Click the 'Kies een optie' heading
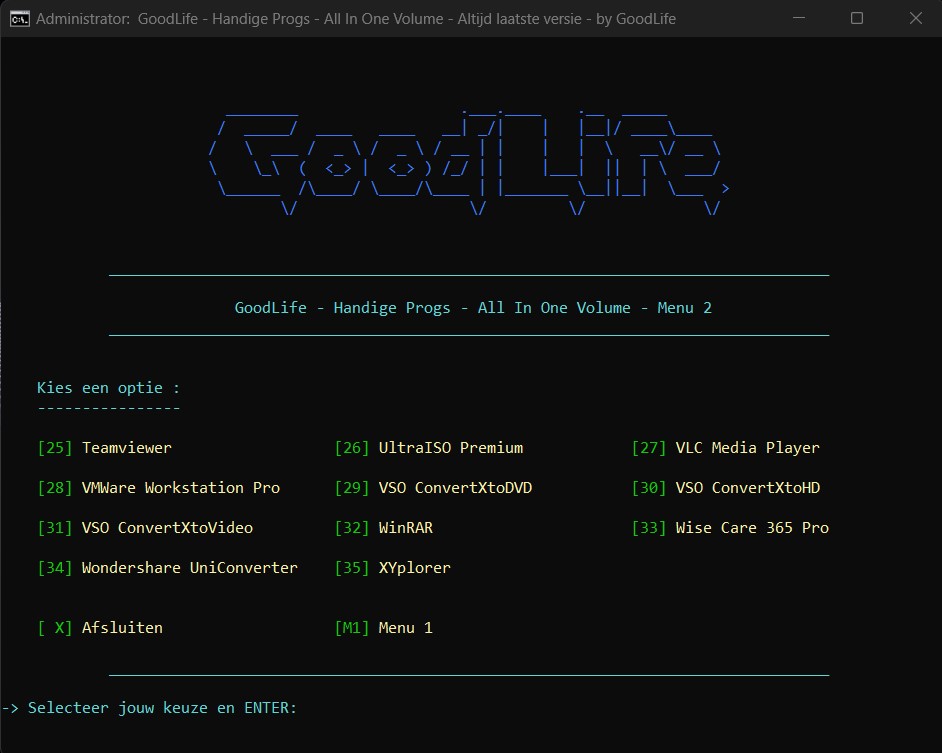 coord(108,388)
